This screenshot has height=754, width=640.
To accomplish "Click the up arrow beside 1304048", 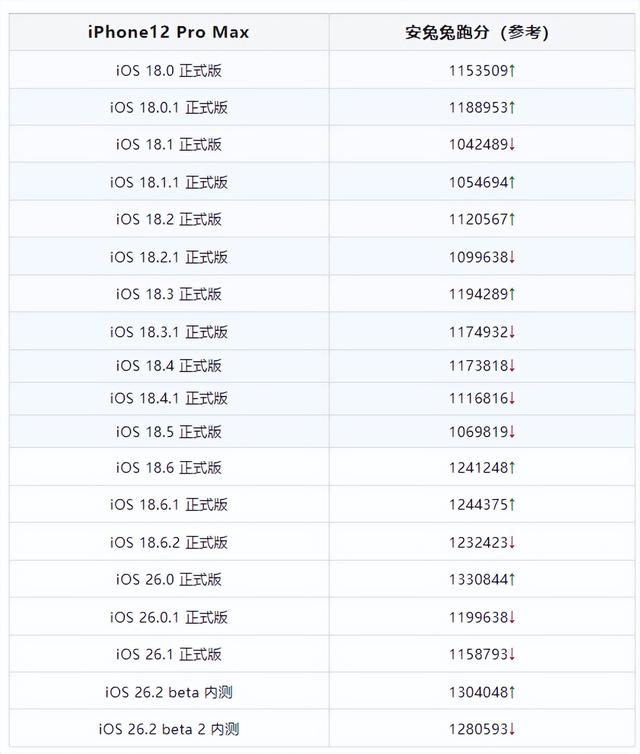I will (512, 692).
